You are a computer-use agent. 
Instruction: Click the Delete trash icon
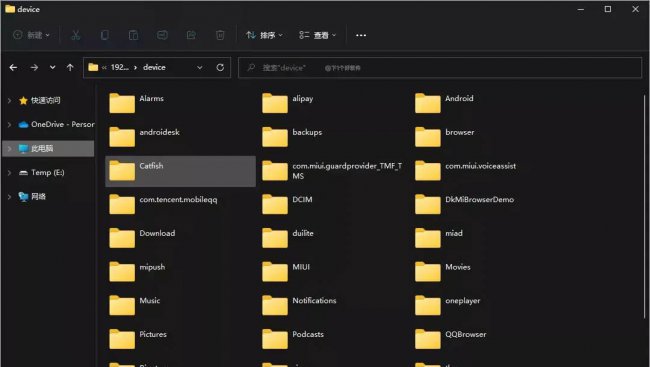220,35
